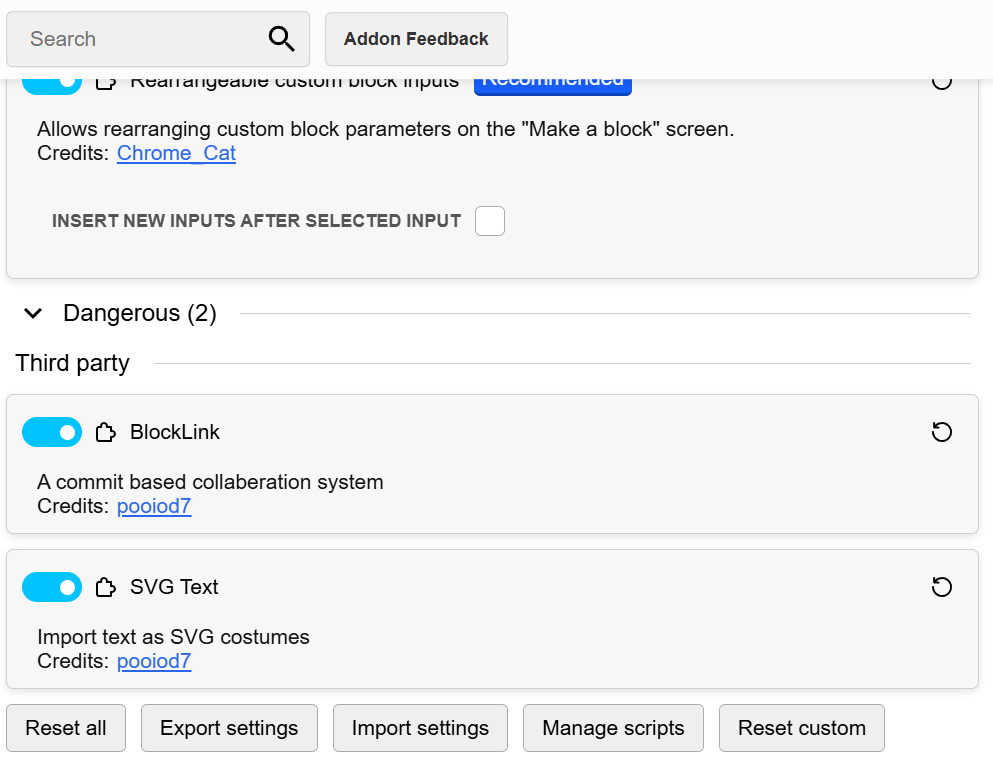This screenshot has width=993, height=763.
Task: Collapse the Dangerous (2) section
Action: click(34, 314)
